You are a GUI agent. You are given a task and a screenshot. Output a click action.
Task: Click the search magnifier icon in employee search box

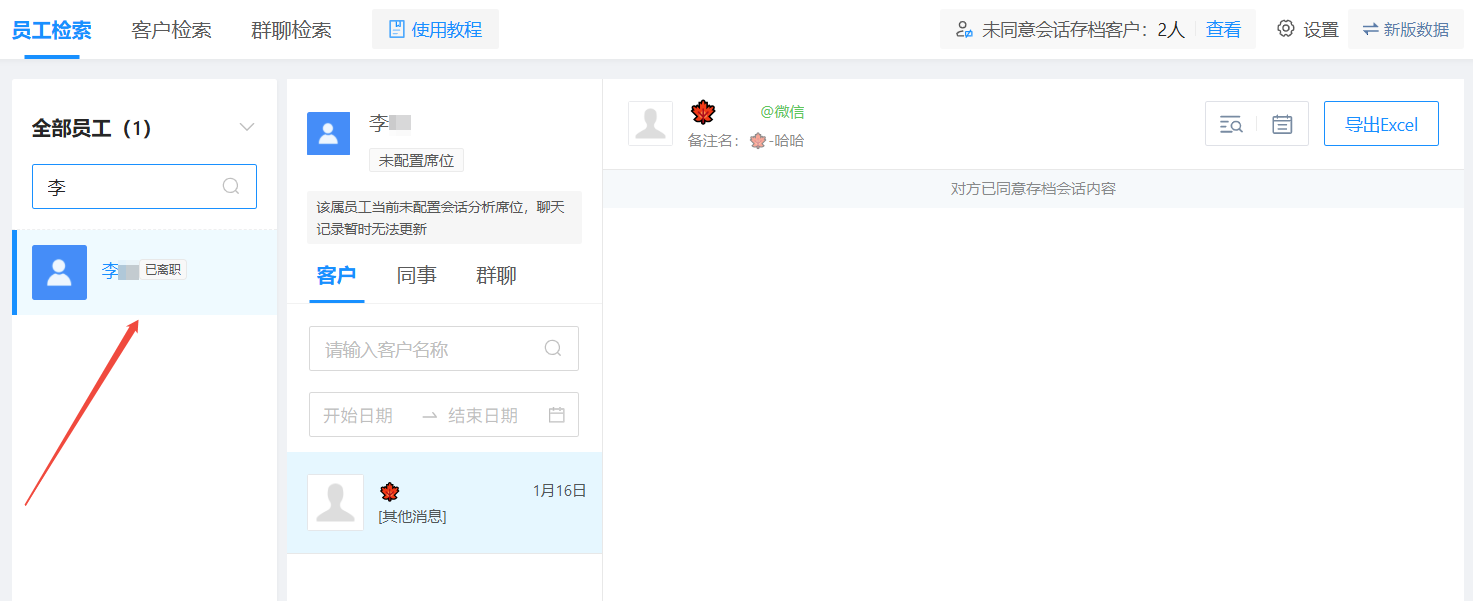[231, 186]
